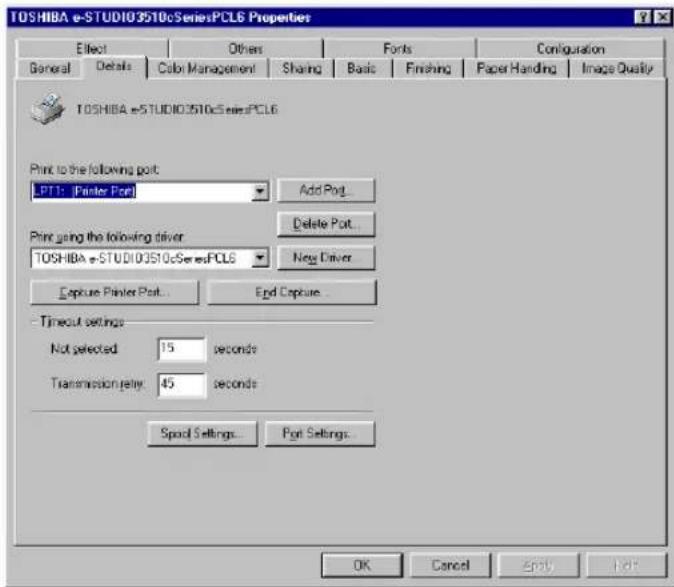Click the Apply button
The height and width of the screenshot is (587, 674).
pyautogui.click(x=538, y=565)
